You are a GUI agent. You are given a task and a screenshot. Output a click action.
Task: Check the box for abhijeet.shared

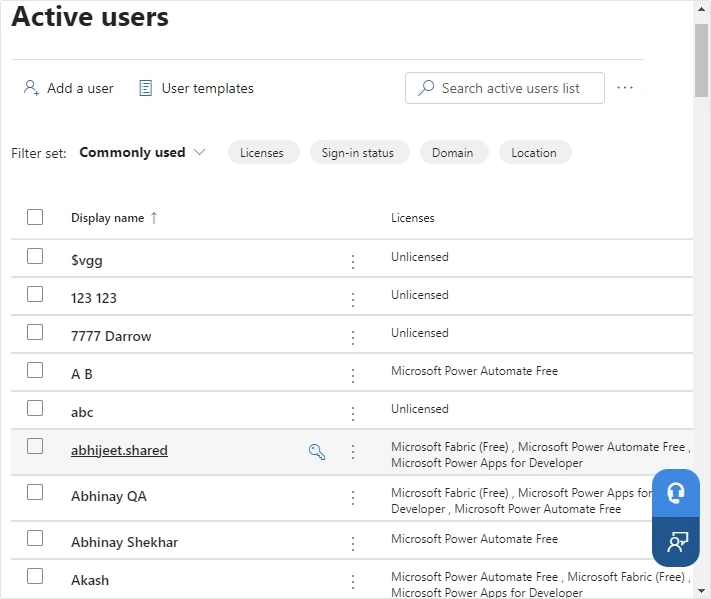[35, 446]
